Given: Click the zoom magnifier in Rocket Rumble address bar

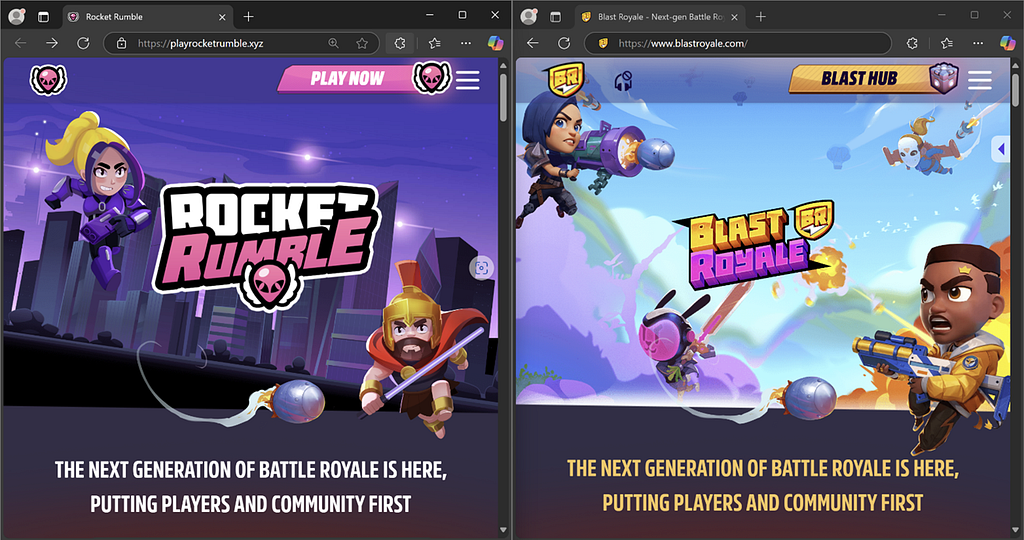Looking at the screenshot, I should coord(334,43).
